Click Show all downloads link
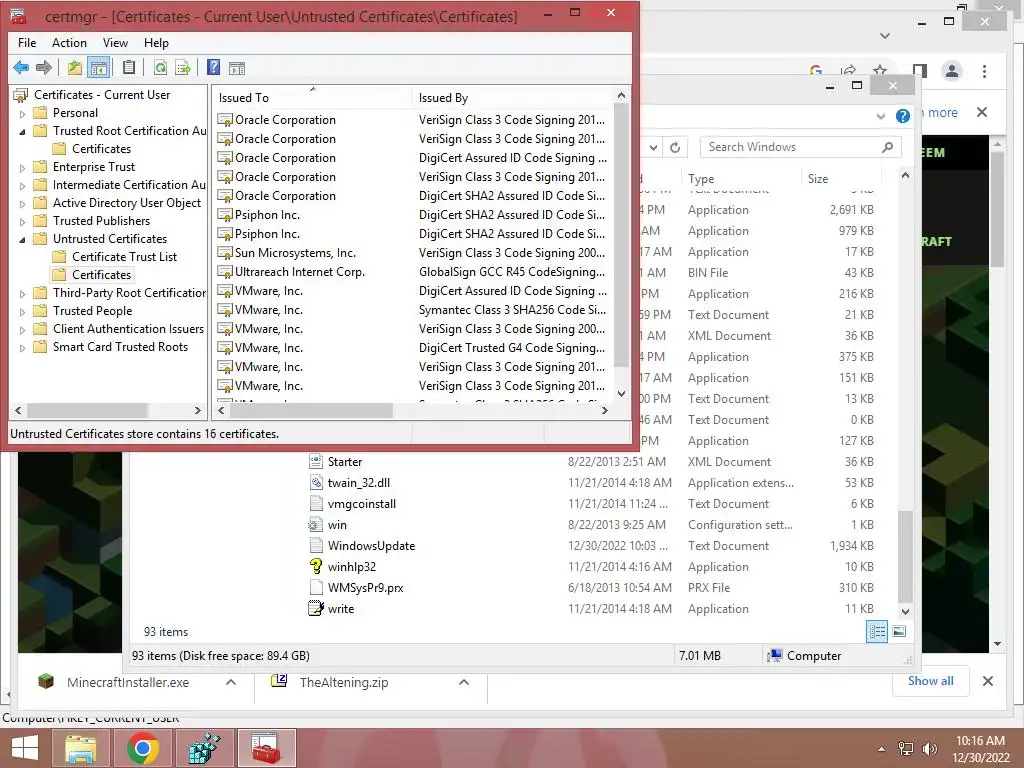This screenshot has height=768, width=1024. click(x=931, y=681)
